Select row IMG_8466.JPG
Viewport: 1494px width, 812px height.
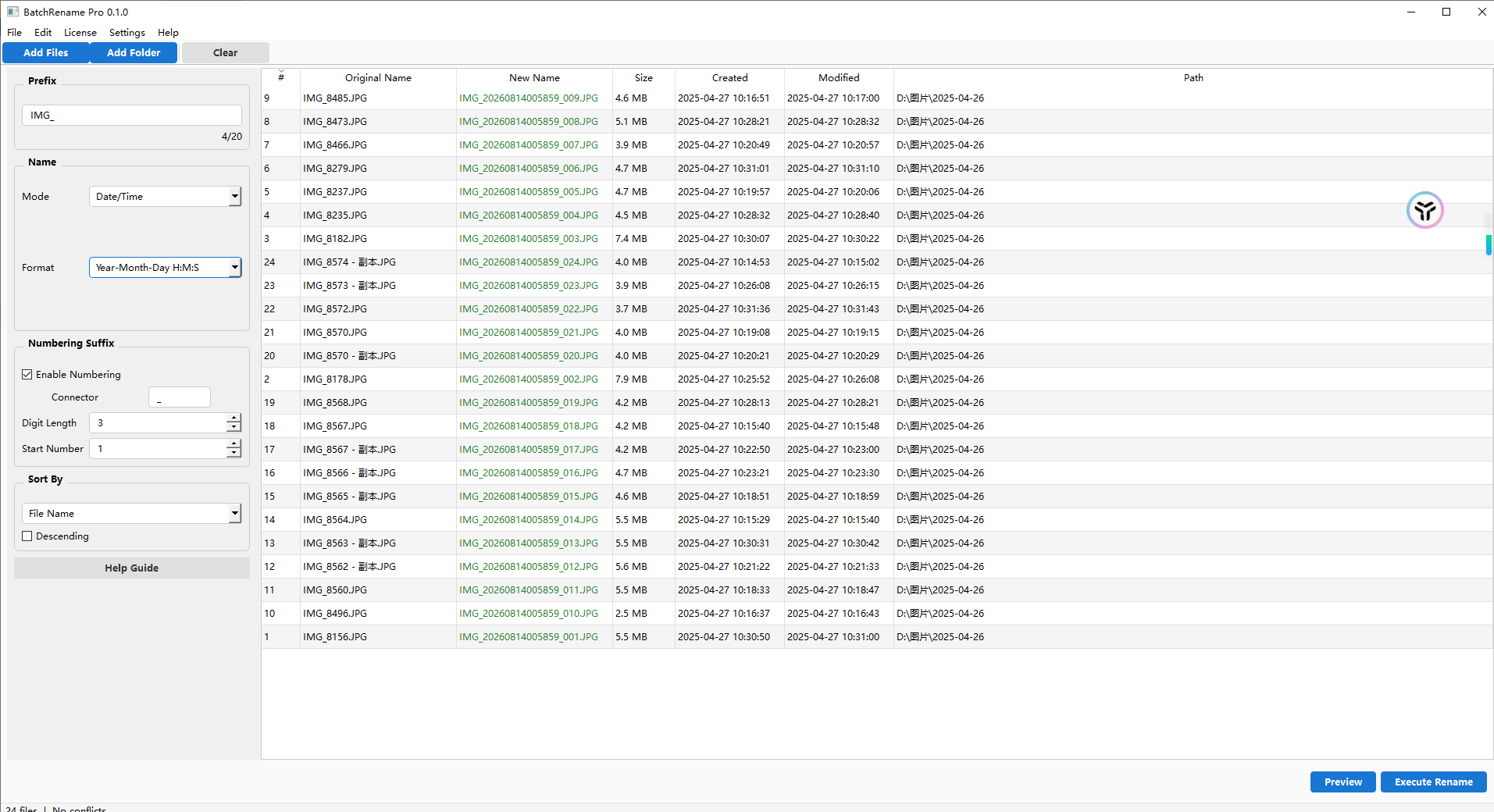pyautogui.click(x=877, y=145)
